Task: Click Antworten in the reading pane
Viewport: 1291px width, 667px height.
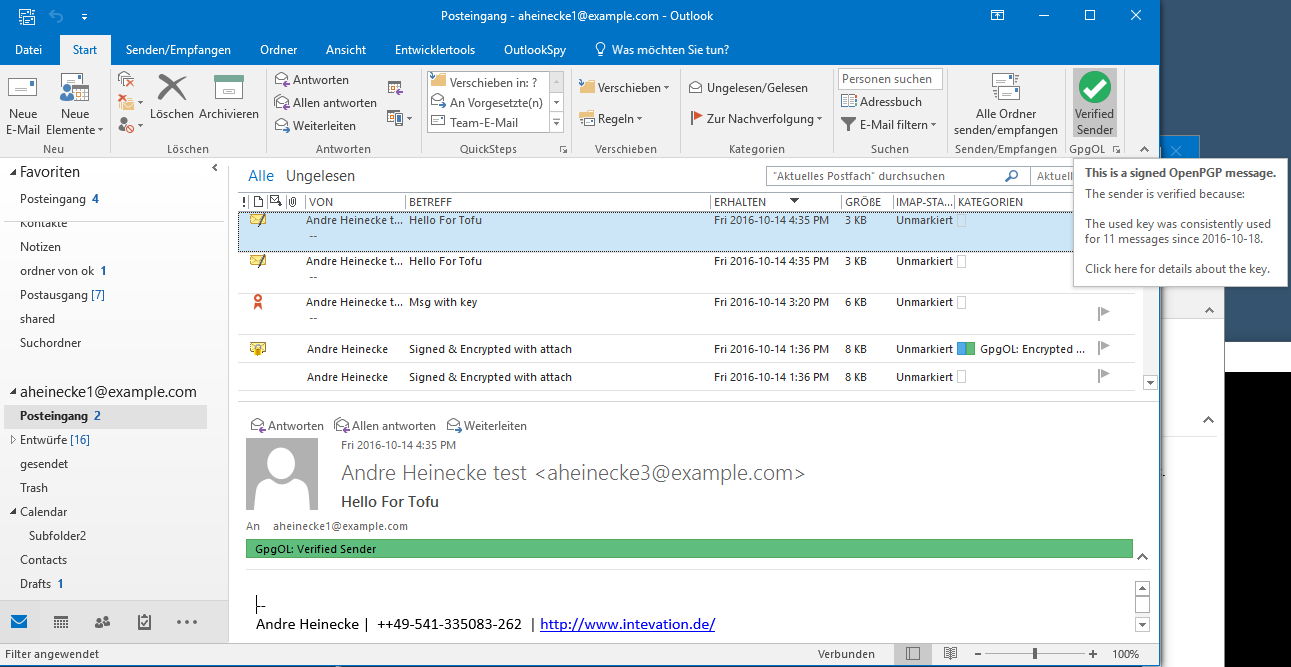Action: tap(287, 426)
